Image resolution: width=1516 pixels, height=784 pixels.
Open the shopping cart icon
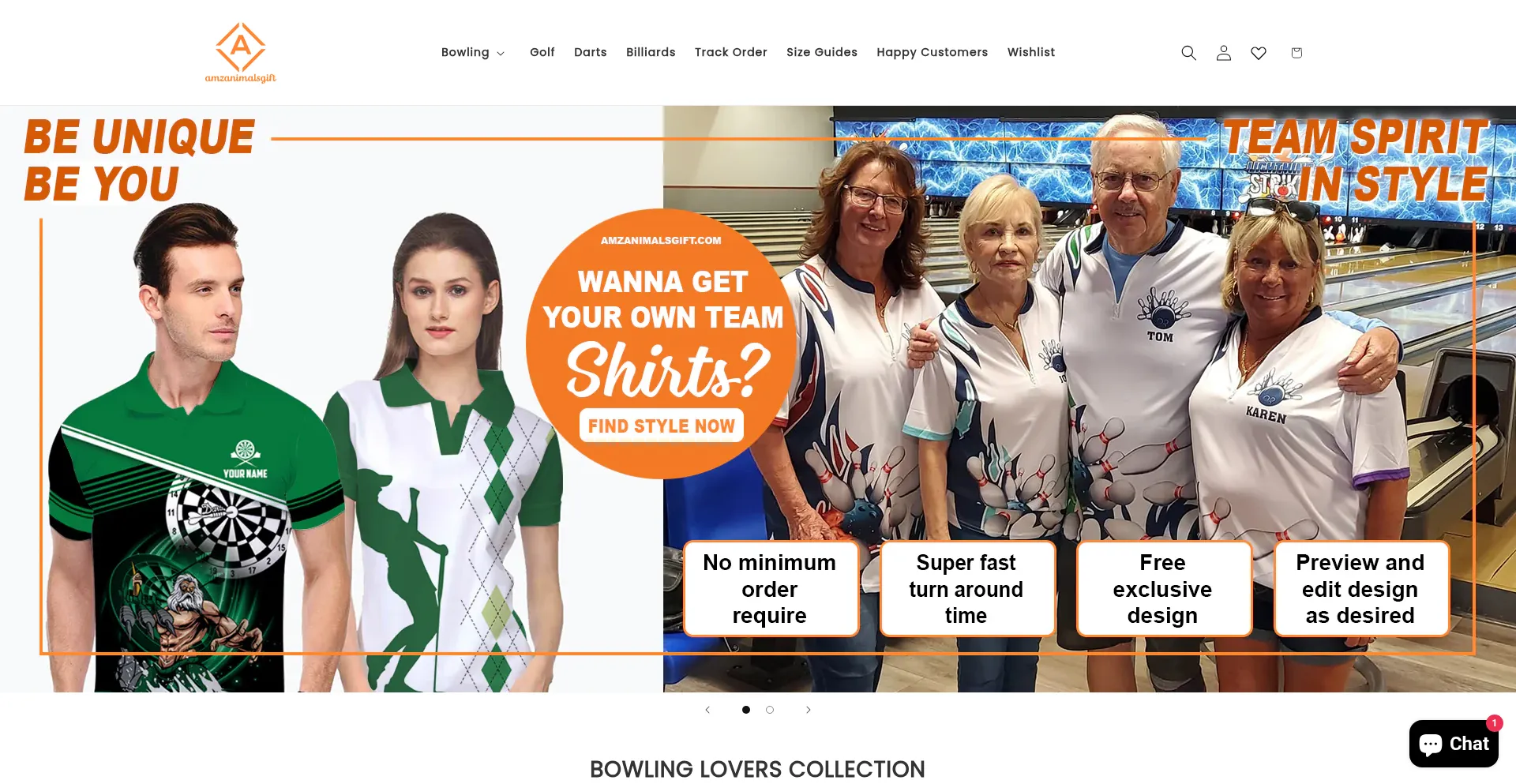point(1296,53)
